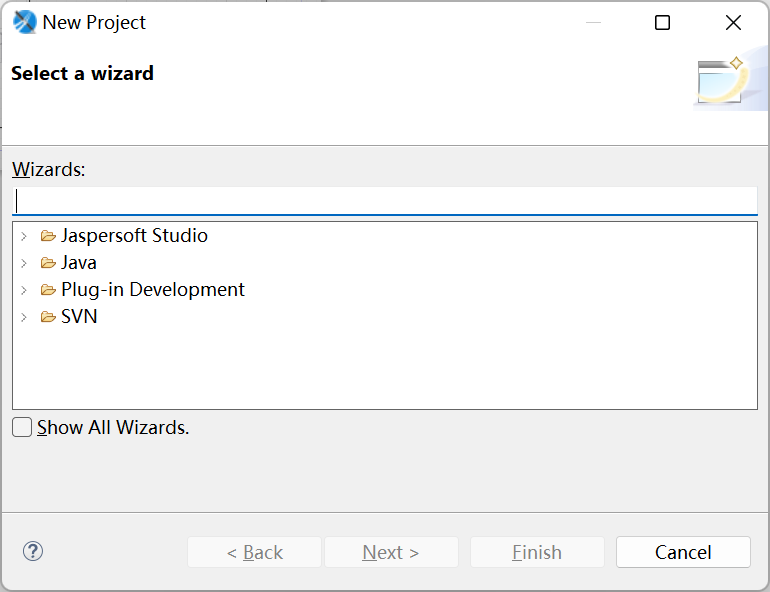The image size is (770, 592).
Task: Click the New Project title bar icon
Action: 25,22
